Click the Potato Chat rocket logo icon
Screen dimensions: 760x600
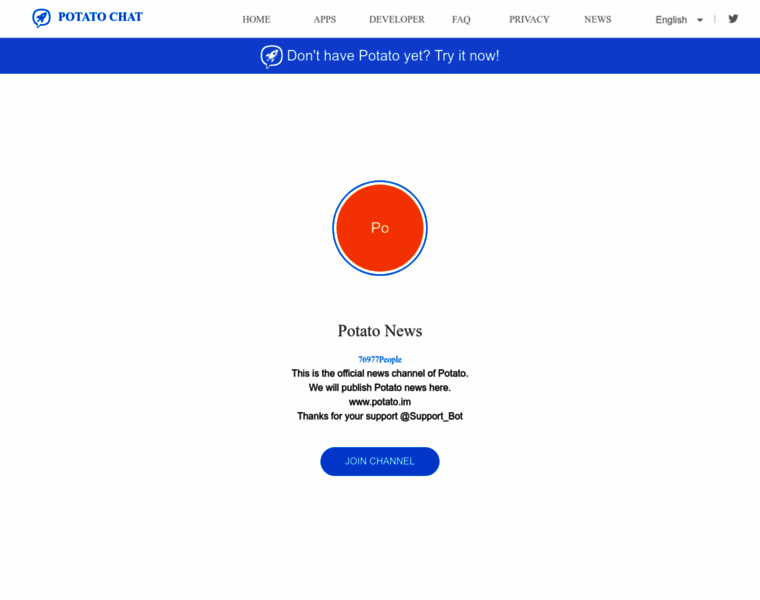[x=41, y=18]
